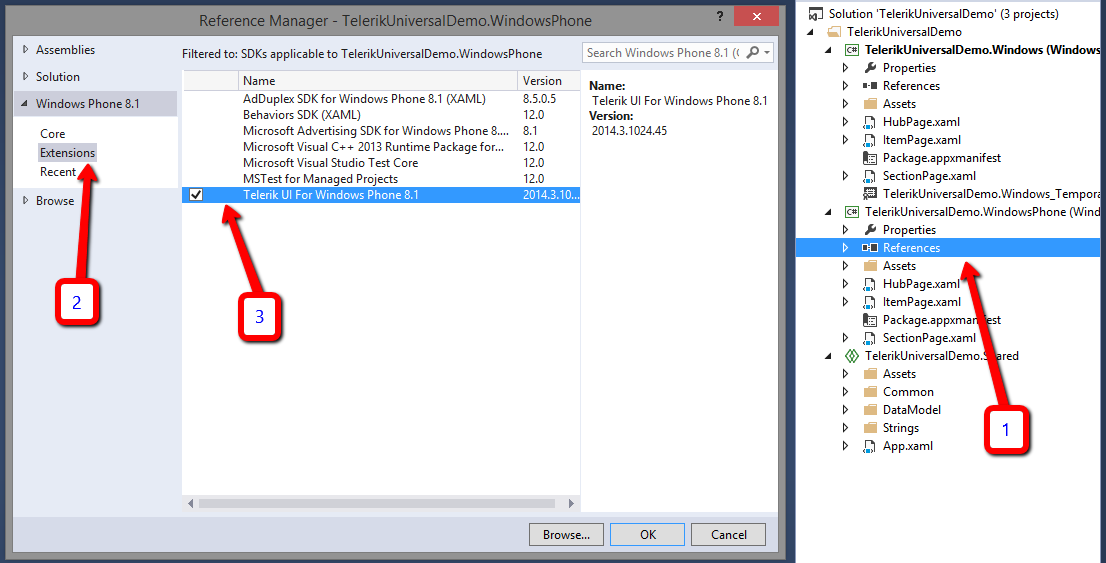The width and height of the screenshot is (1106, 563).
Task: Click the wrench icon of Properties under TelerikUniversalDemo.Windows
Action: [x=870, y=68]
